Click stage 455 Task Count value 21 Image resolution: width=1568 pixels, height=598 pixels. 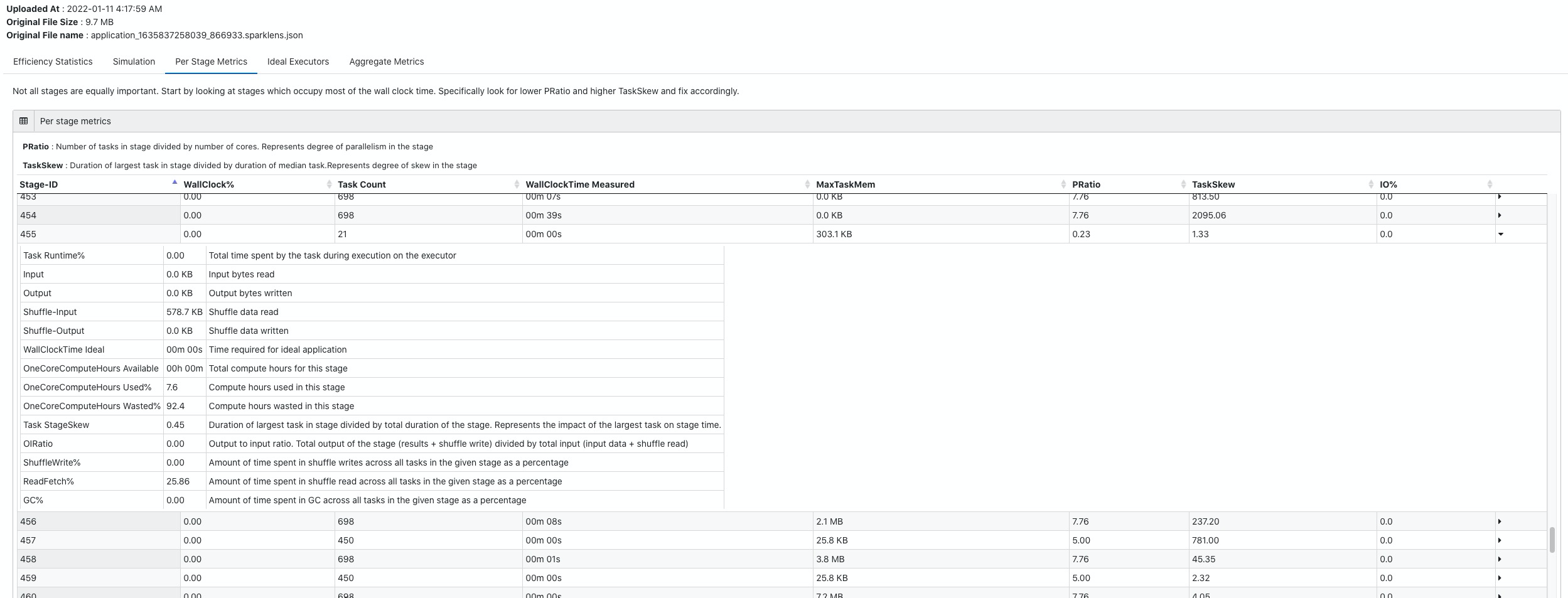pos(342,234)
